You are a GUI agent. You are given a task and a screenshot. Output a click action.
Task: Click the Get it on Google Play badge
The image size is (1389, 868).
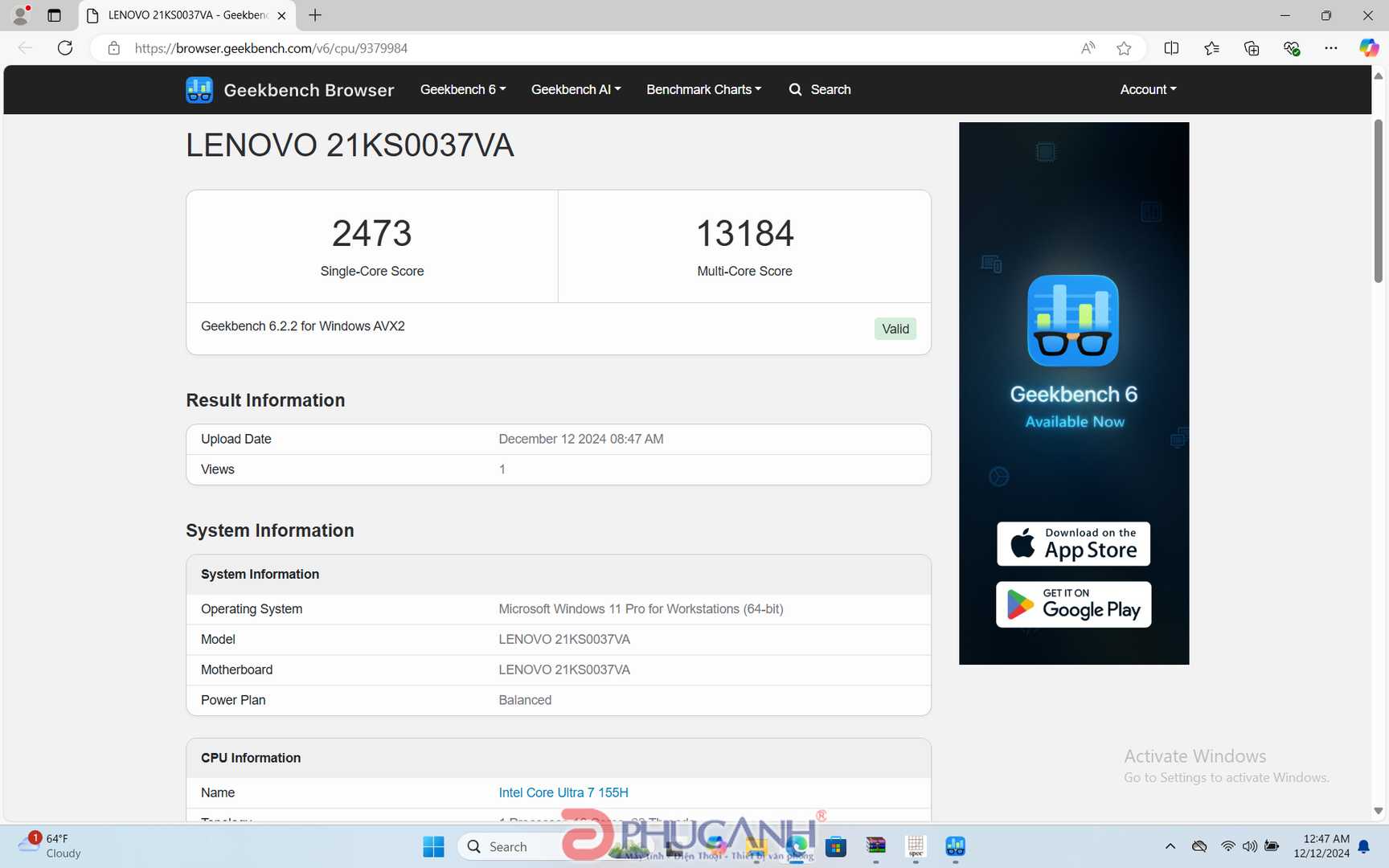tap(1074, 604)
